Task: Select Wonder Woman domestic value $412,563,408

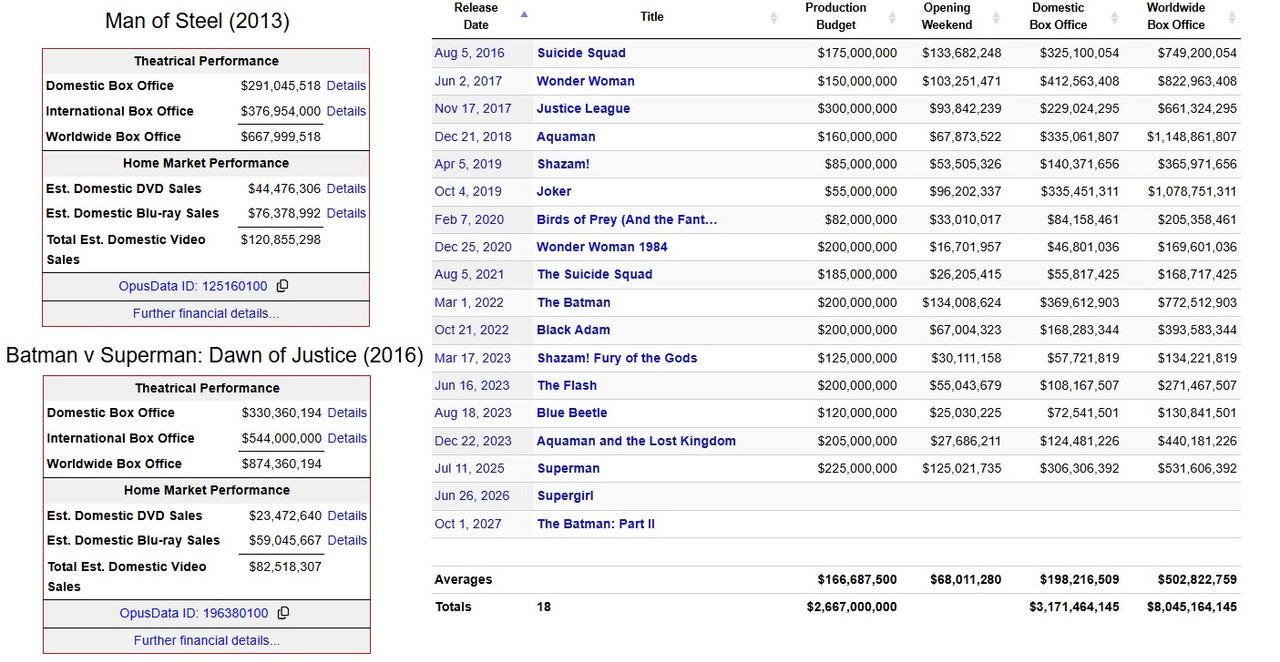Action: coord(1079,81)
